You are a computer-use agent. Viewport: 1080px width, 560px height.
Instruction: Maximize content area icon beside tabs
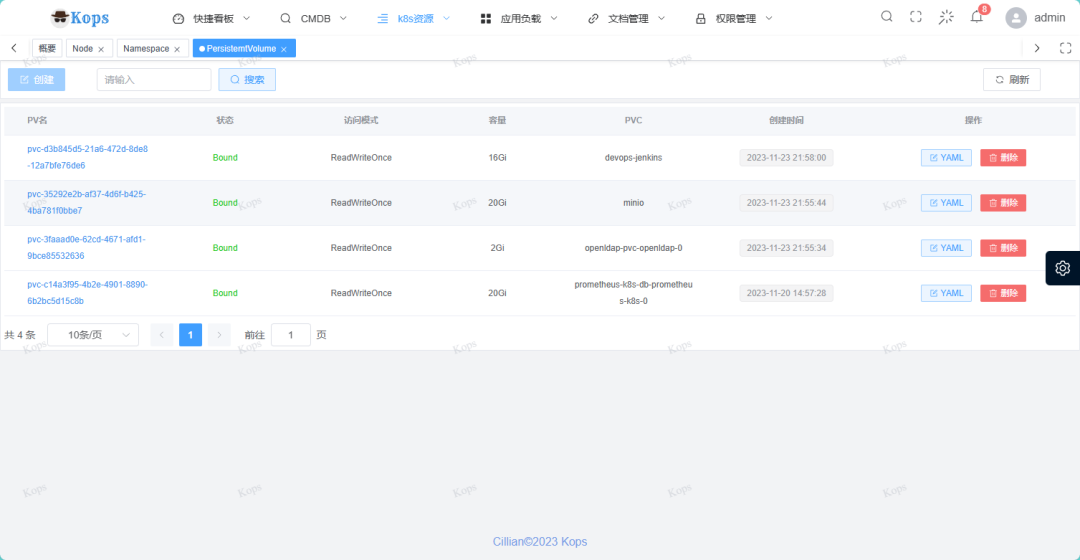click(x=1066, y=48)
